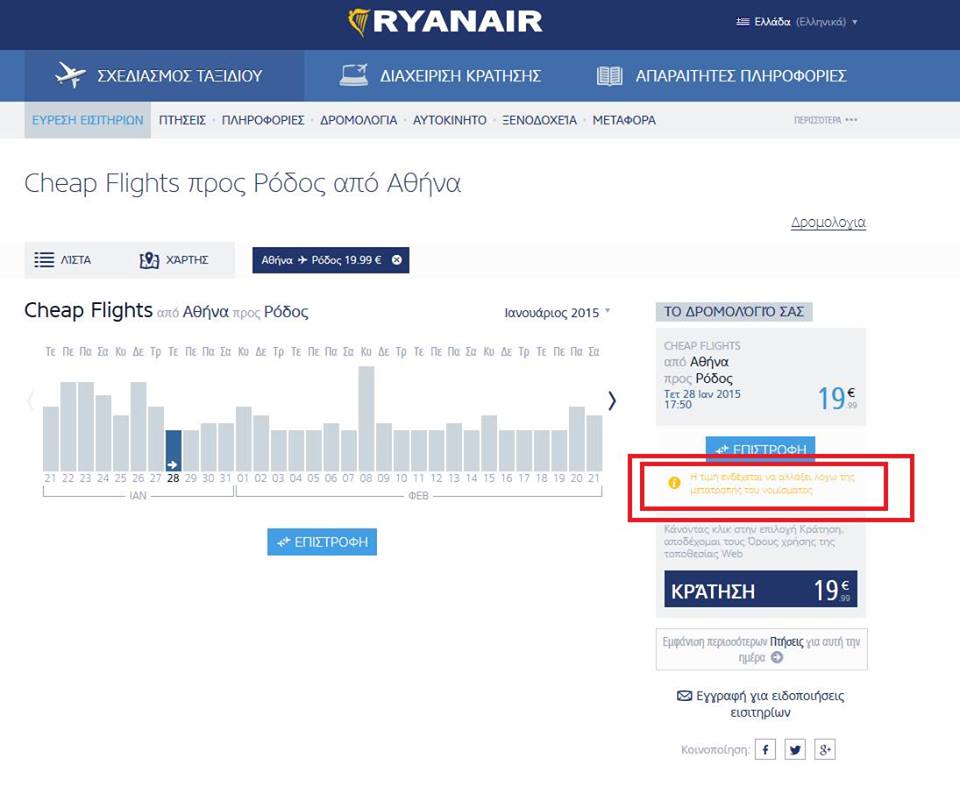
Task: Pick the fare bar for 23 January
Action: click(x=86, y=426)
